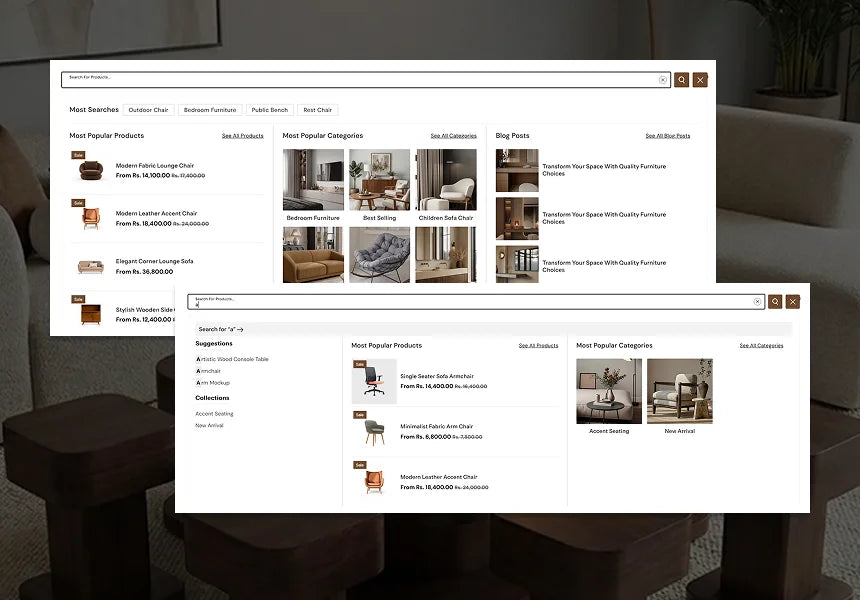Open Modern Fabric Lounge Chair product thumbnail
Screen dimensions: 860x600
pyautogui.click(x=90, y=170)
